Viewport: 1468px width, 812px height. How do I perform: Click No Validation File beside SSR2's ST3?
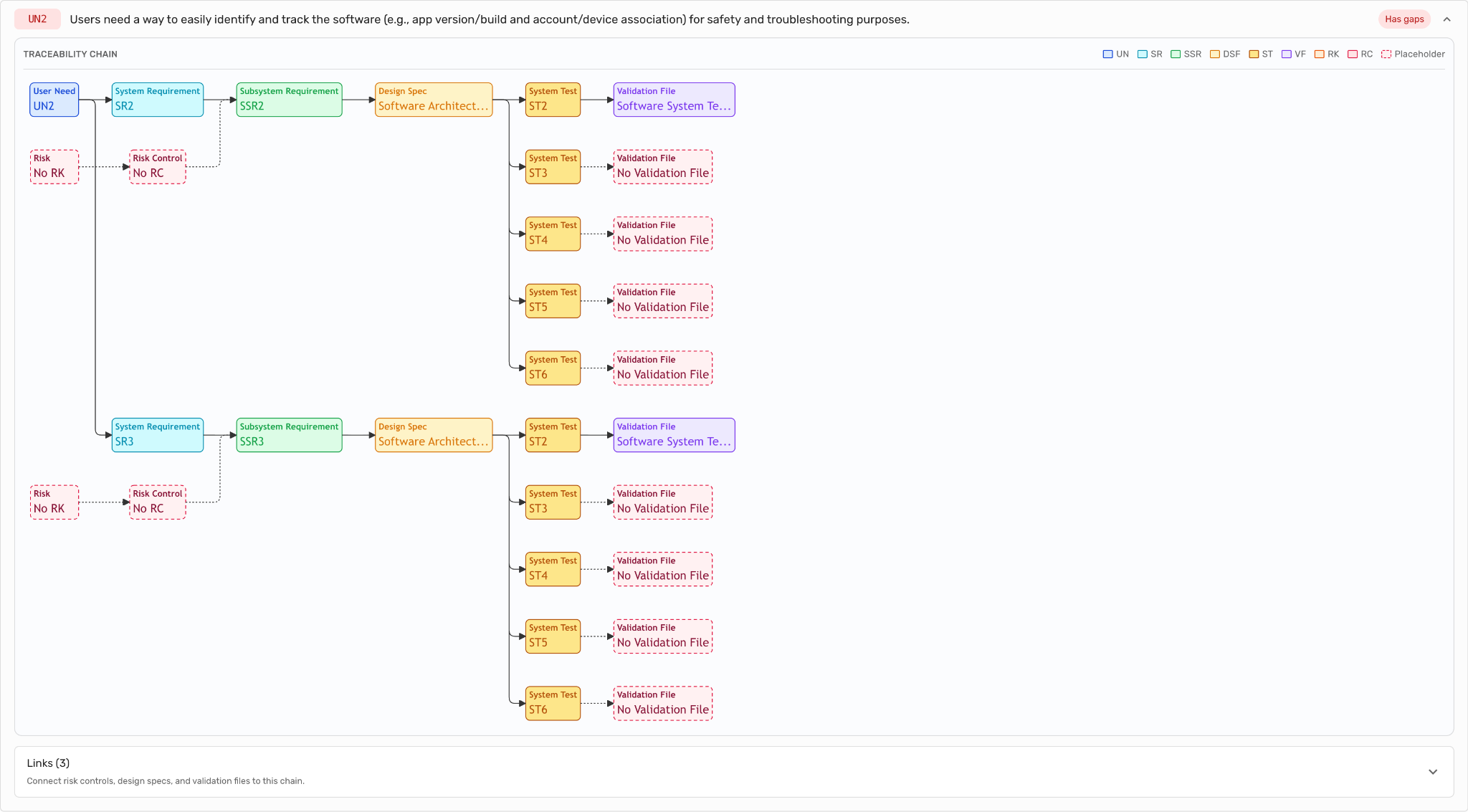[x=663, y=167]
